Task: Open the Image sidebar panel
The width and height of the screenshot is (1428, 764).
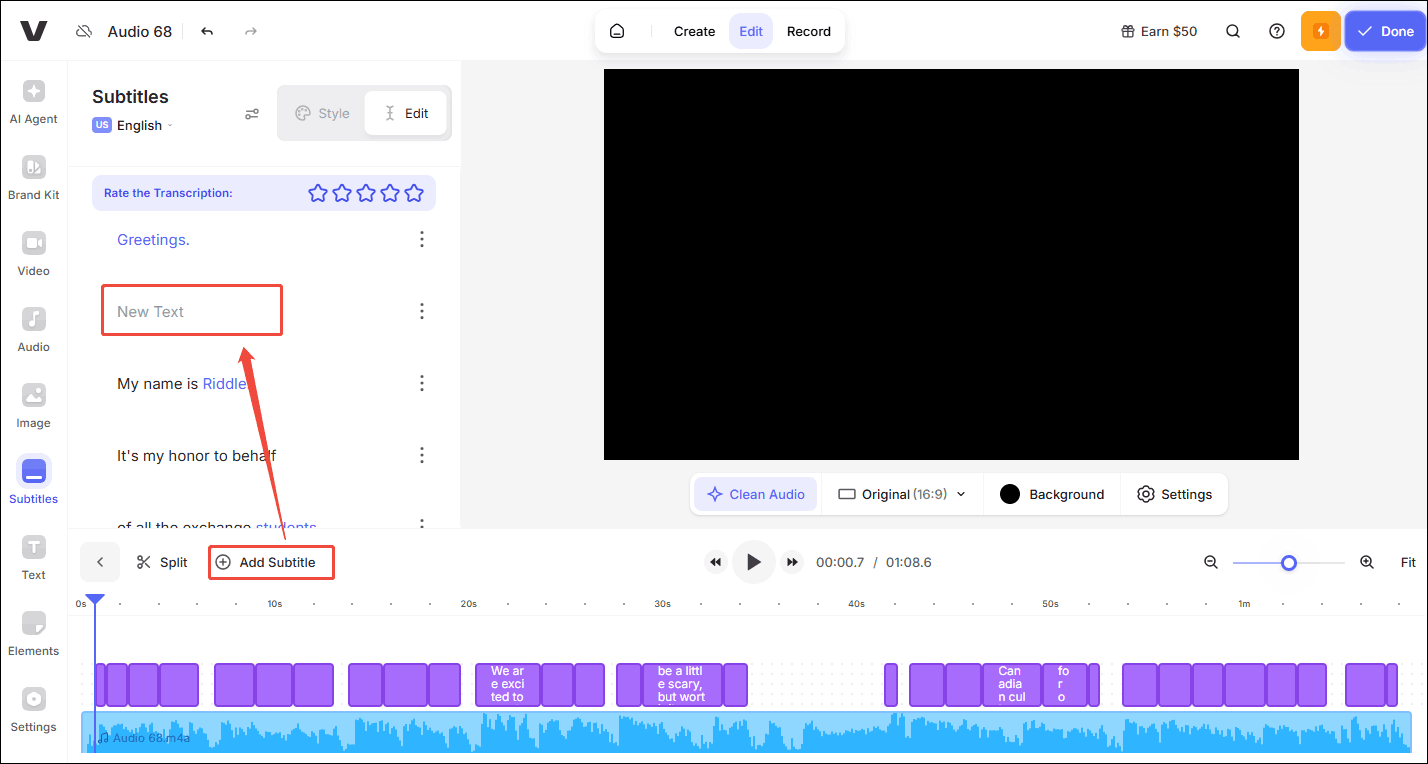Action: point(34,406)
